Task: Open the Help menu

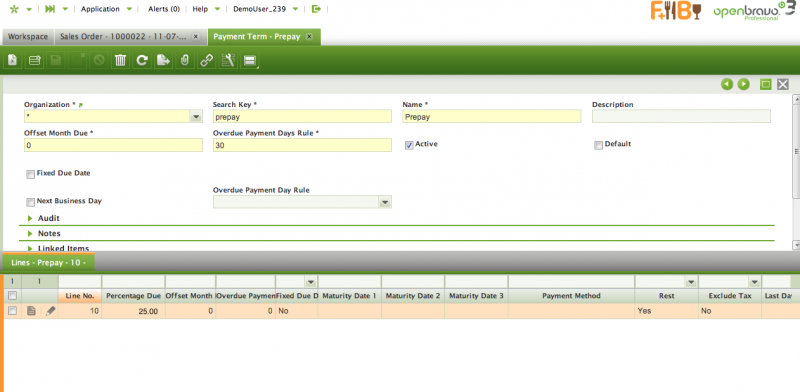Action: coord(206,9)
